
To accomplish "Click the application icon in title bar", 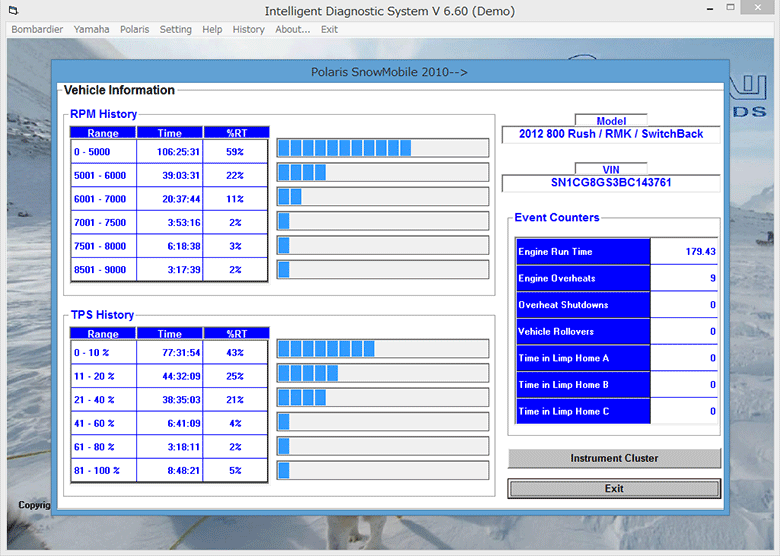I will pyautogui.click(x=13, y=10).
